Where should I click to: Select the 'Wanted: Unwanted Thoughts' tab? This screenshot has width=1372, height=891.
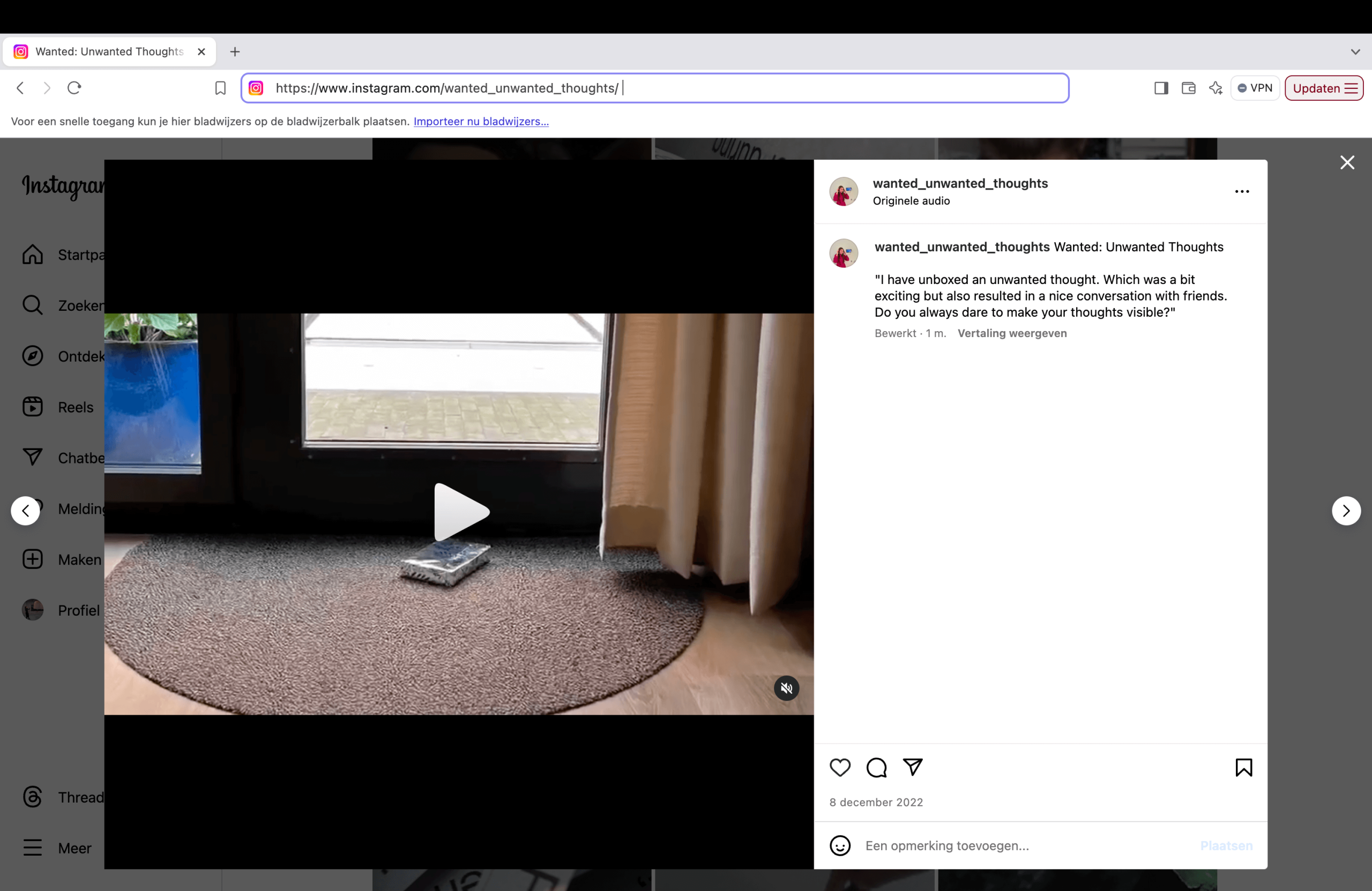pos(109,52)
